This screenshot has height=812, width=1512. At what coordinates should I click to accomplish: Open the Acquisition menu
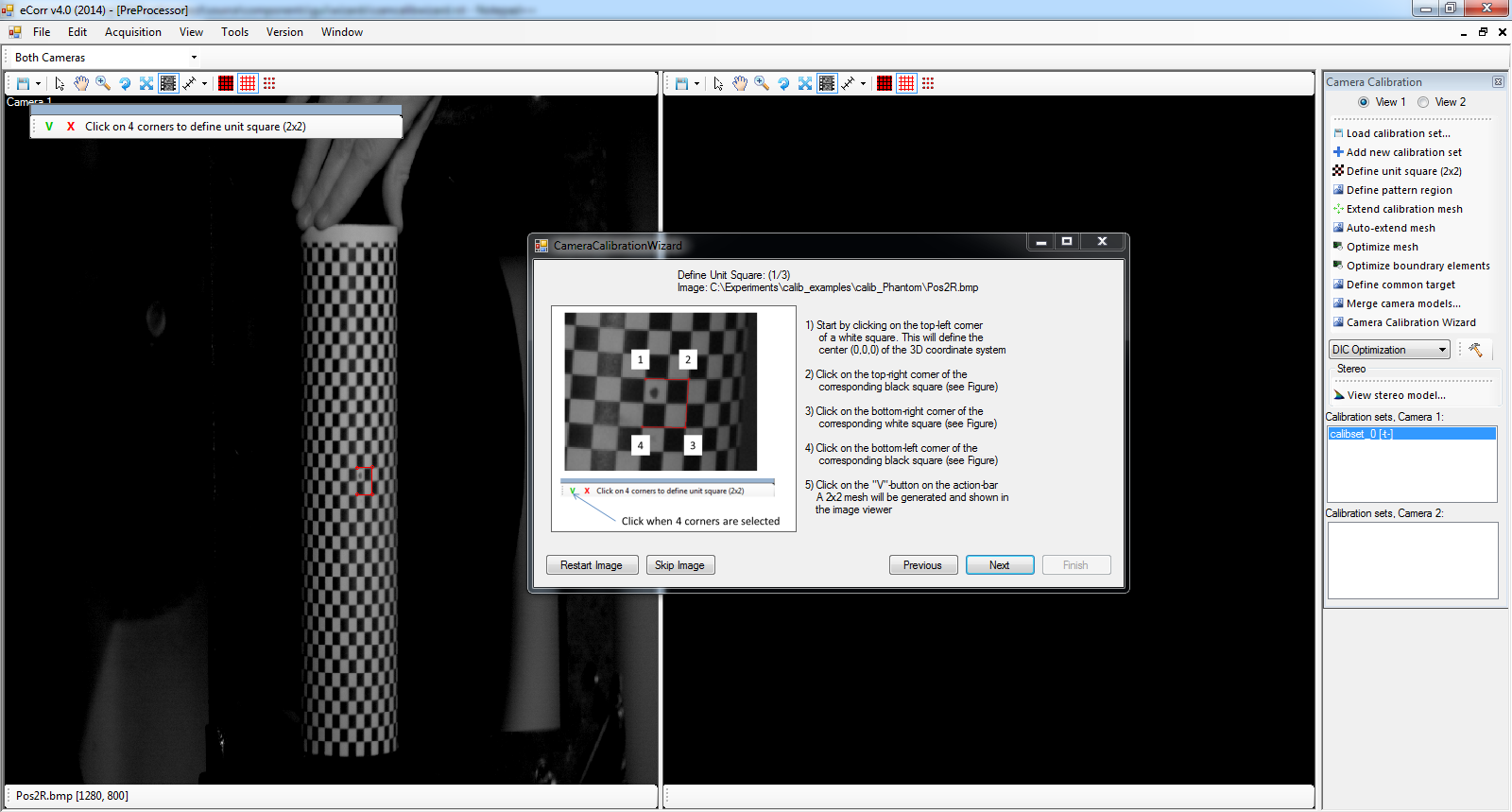click(x=133, y=32)
